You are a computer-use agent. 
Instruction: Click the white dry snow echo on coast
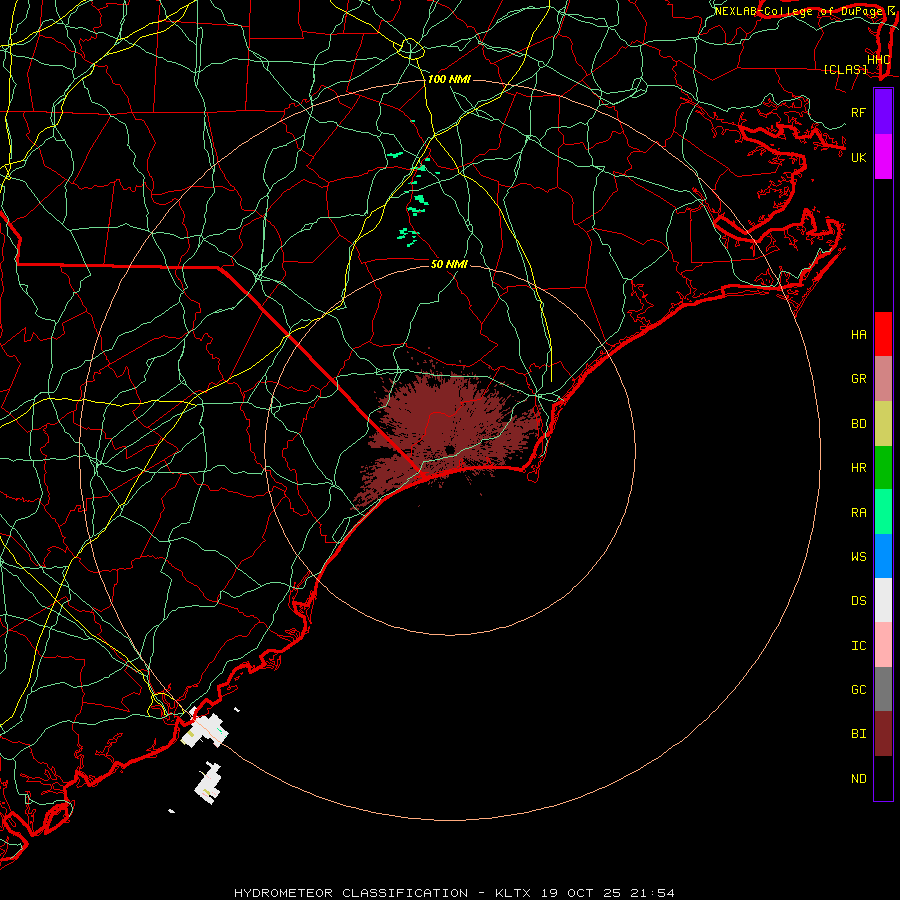205,730
